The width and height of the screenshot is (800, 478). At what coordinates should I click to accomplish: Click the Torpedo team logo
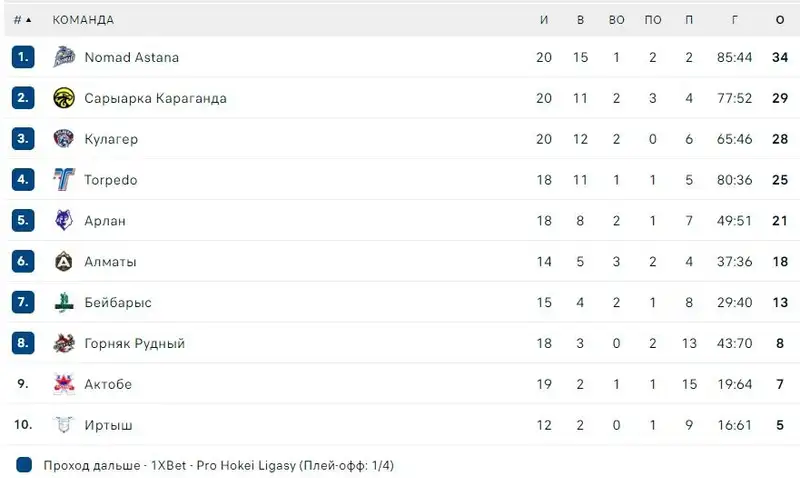[64, 180]
